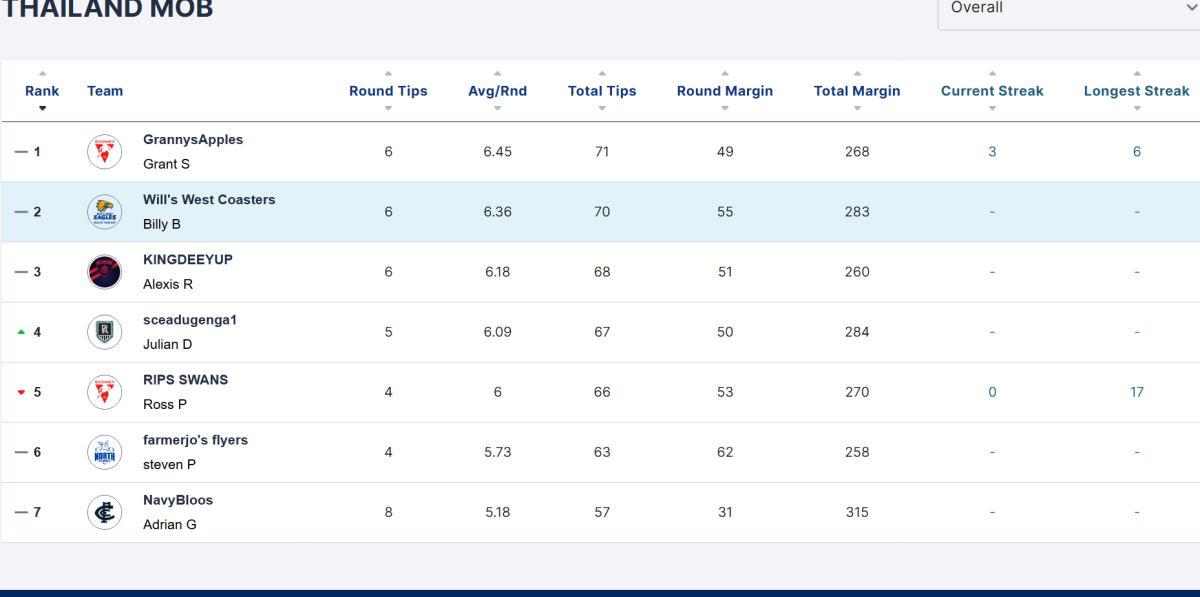The width and height of the screenshot is (1200, 597).
Task: Click KINGDEEYUP Melbourne Demons logo
Action: [104, 272]
